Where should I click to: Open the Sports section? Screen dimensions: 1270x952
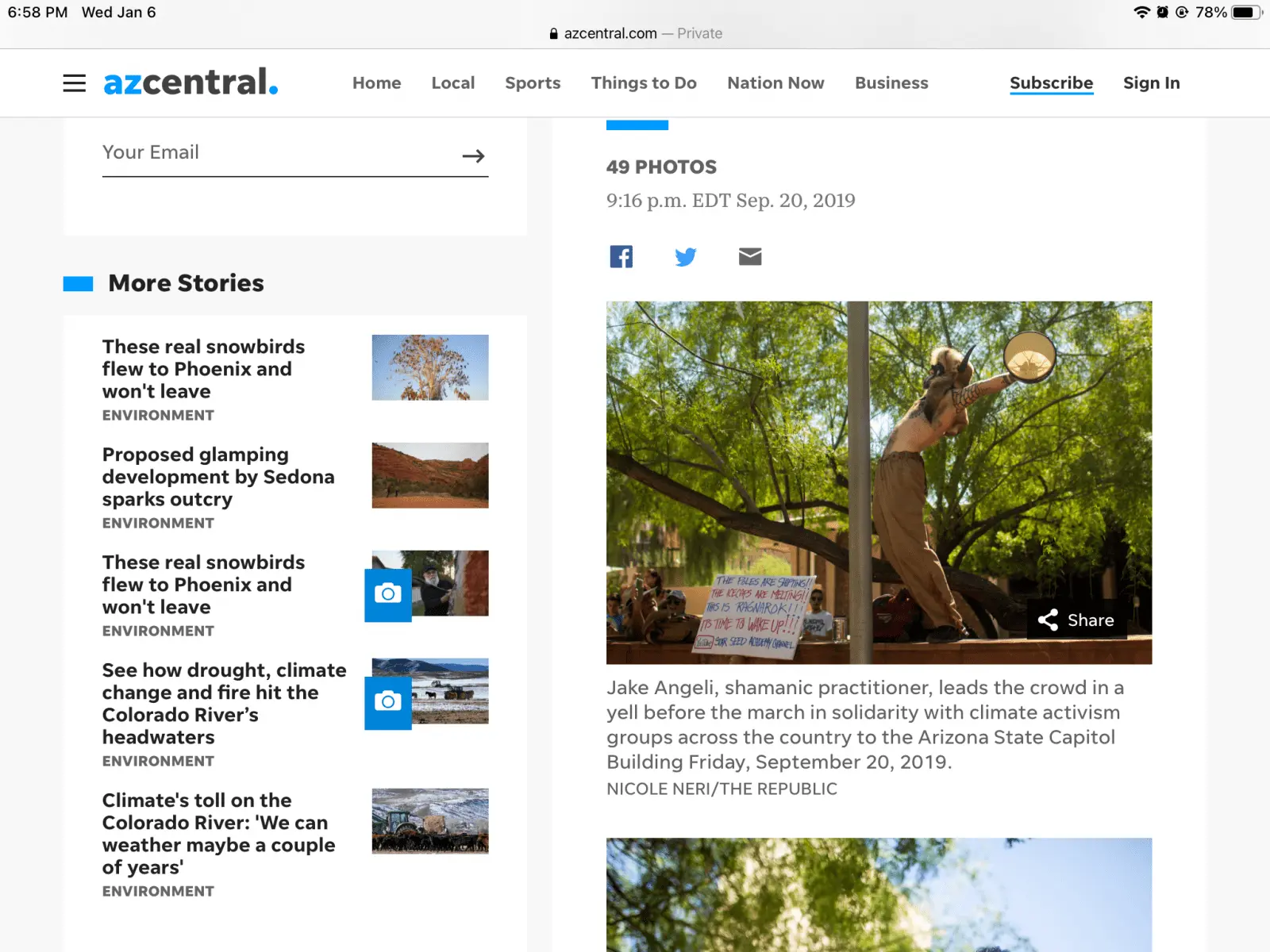533,83
